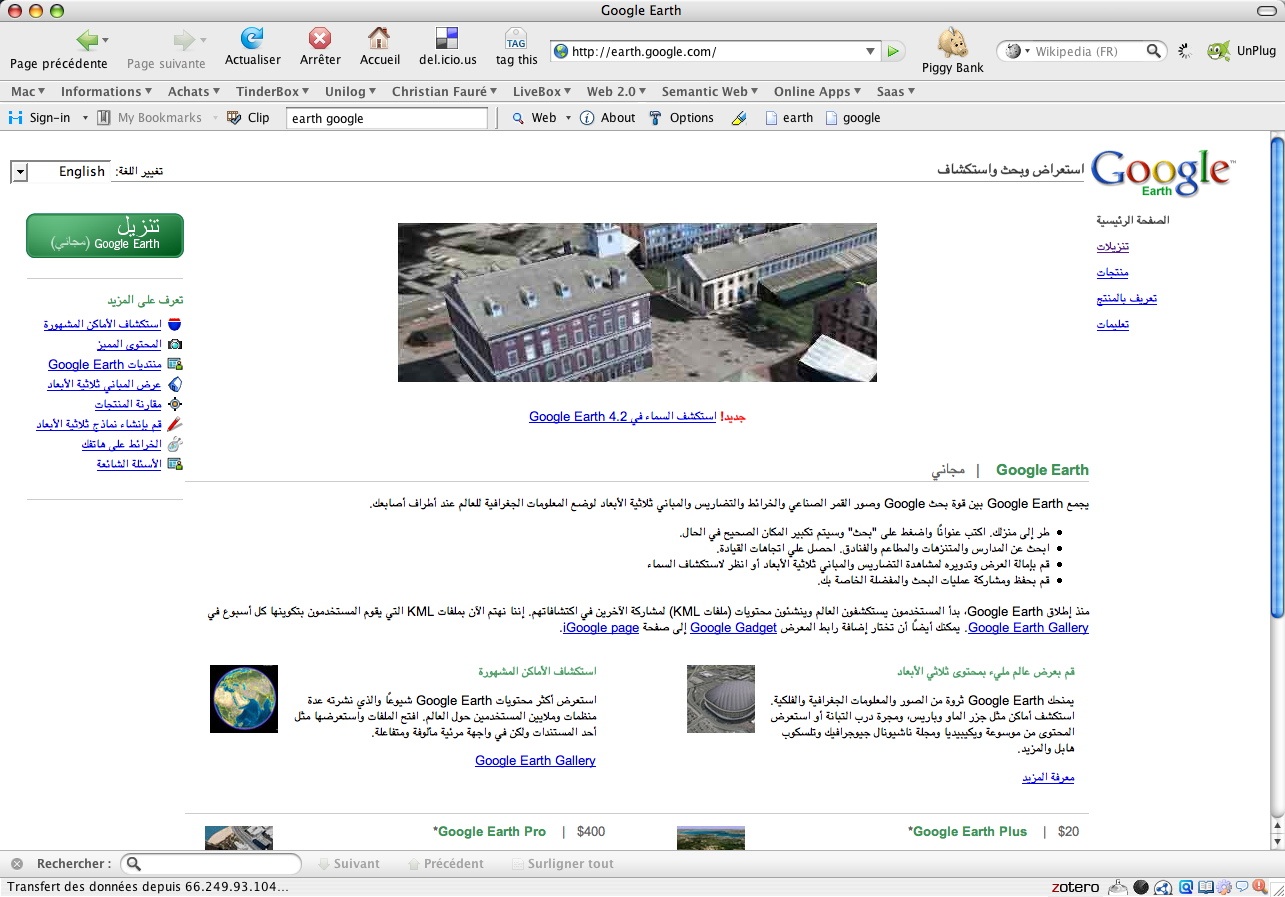Open the URL bar history dropdown
Image resolution: width=1285 pixels, height=897 pixels.
pos(870,51)
